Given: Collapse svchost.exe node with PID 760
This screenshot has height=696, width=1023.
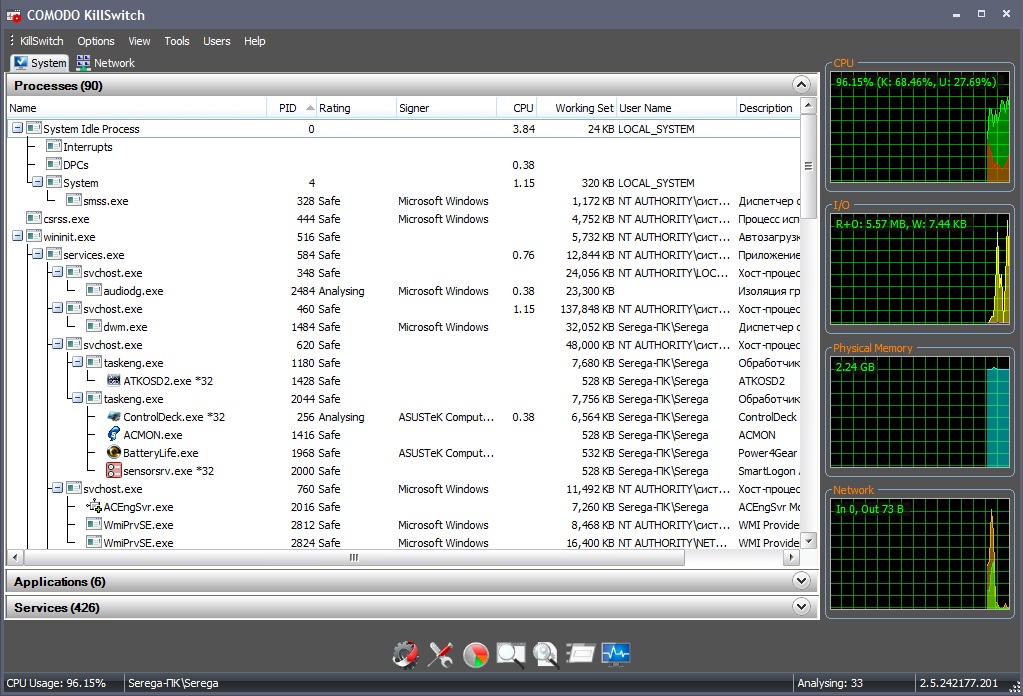Looking at the screenshot, I should coord(57,488).
